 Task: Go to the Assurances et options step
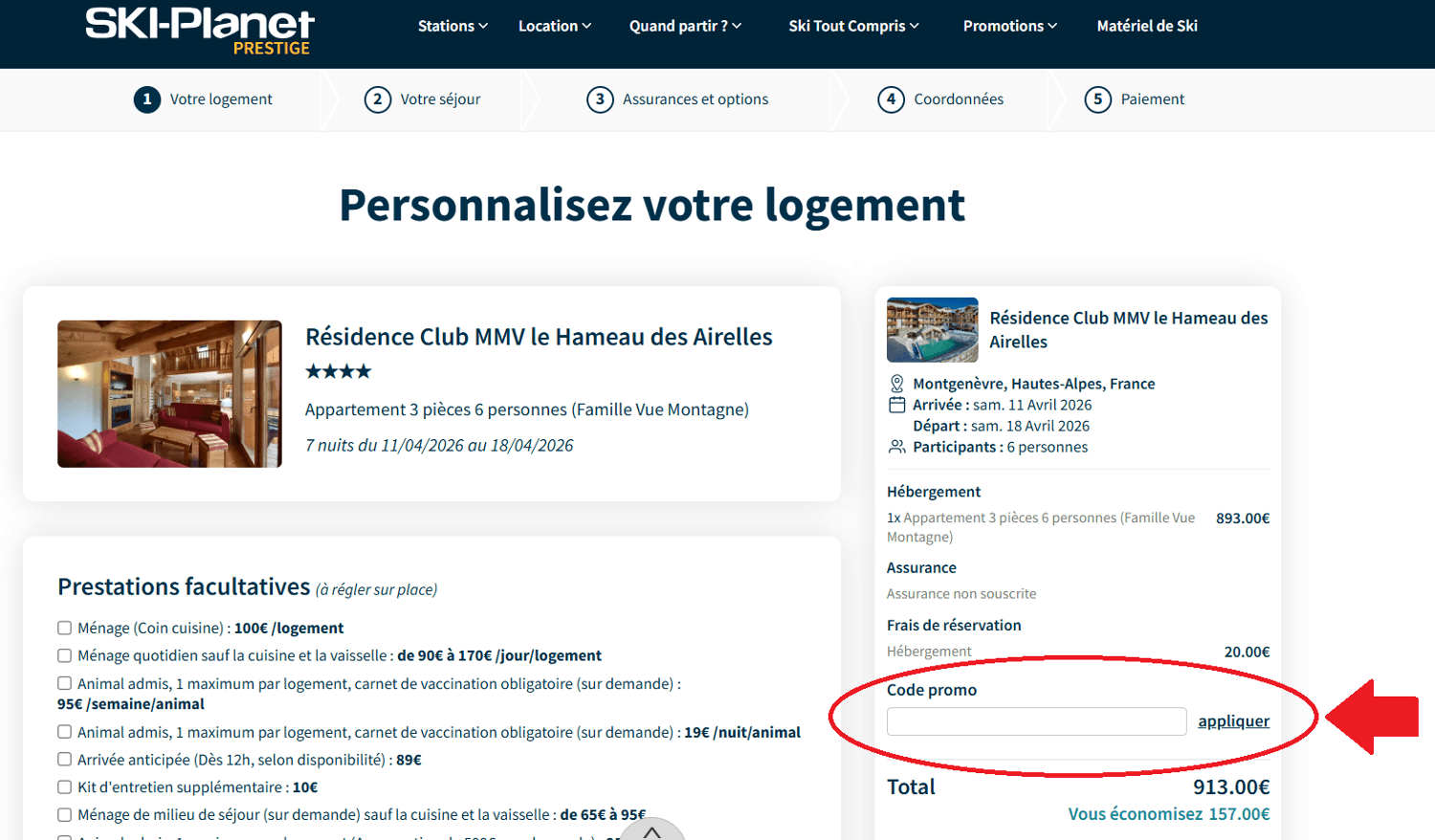point(695,99)
